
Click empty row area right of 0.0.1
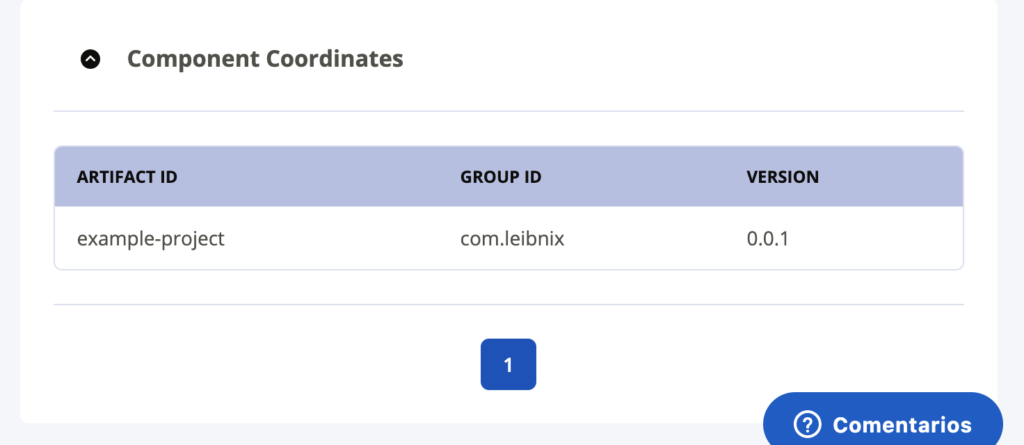pyautogui.click(x=880, y=239)
